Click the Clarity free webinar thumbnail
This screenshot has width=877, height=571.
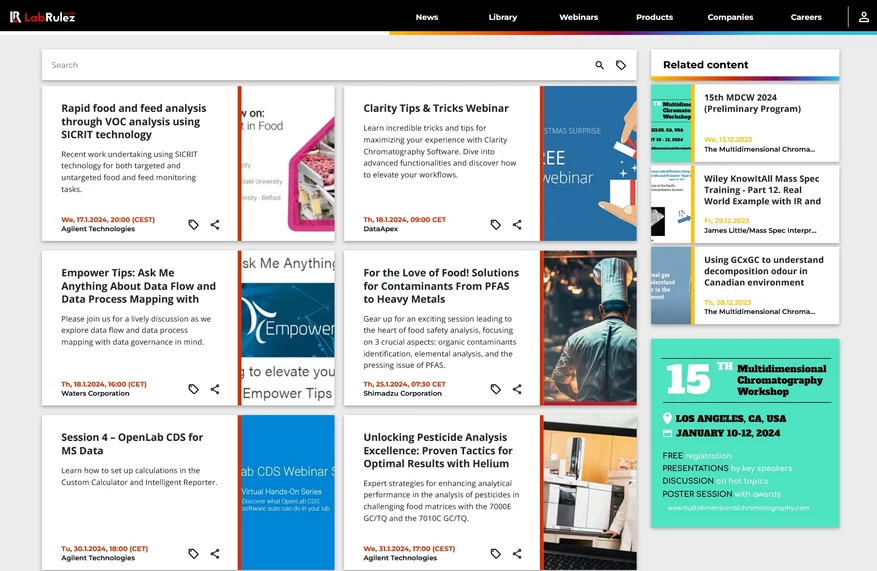(590, 163)
